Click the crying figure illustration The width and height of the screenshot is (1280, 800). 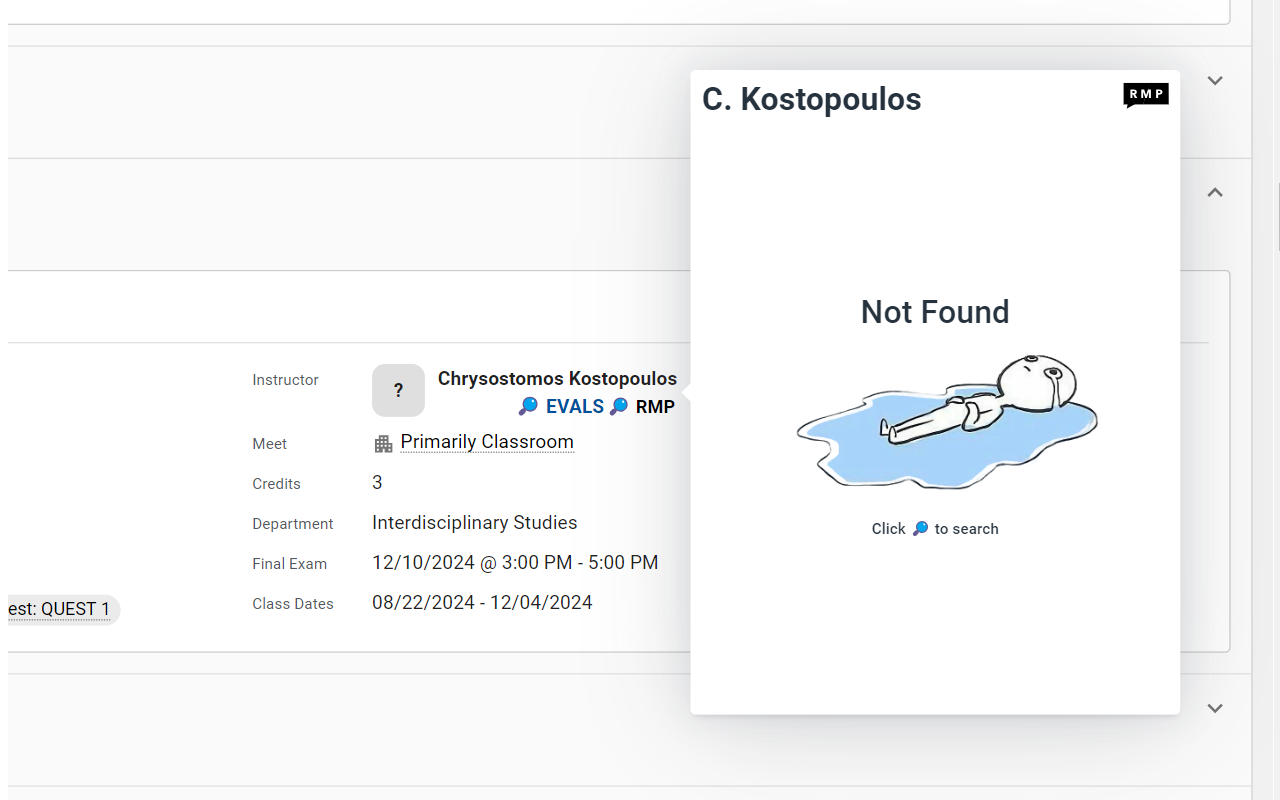tap(946, 421)
